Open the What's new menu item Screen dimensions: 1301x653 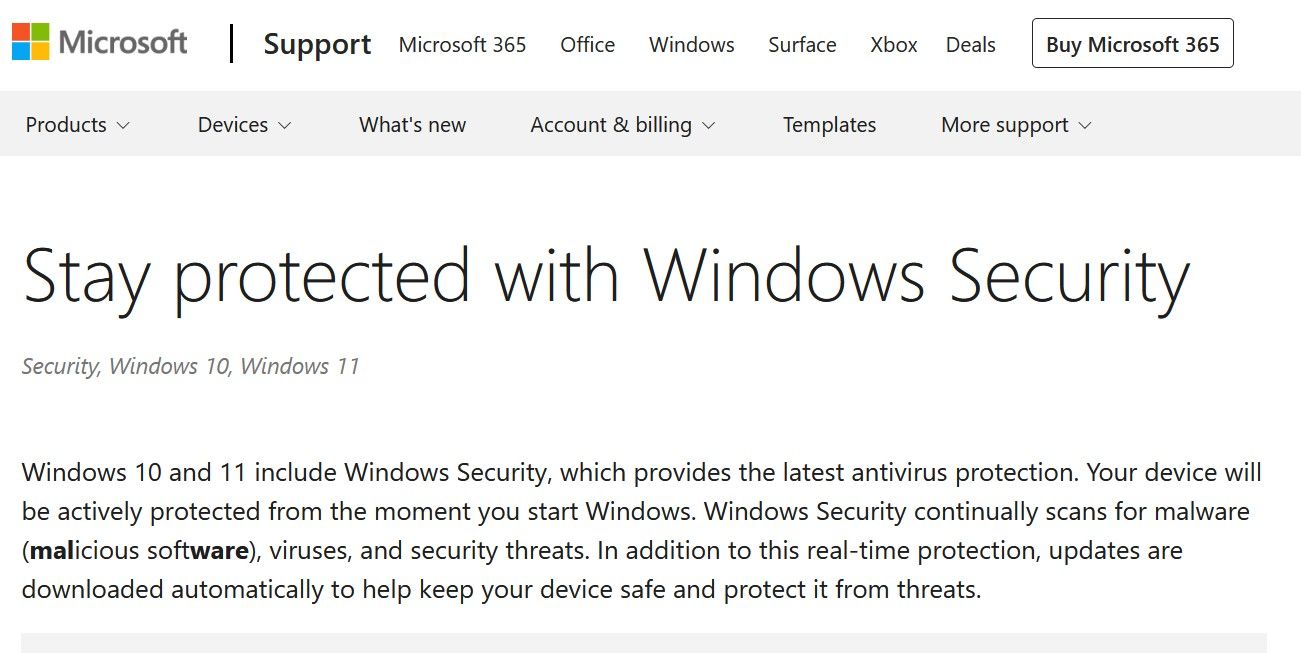(412, 125)
